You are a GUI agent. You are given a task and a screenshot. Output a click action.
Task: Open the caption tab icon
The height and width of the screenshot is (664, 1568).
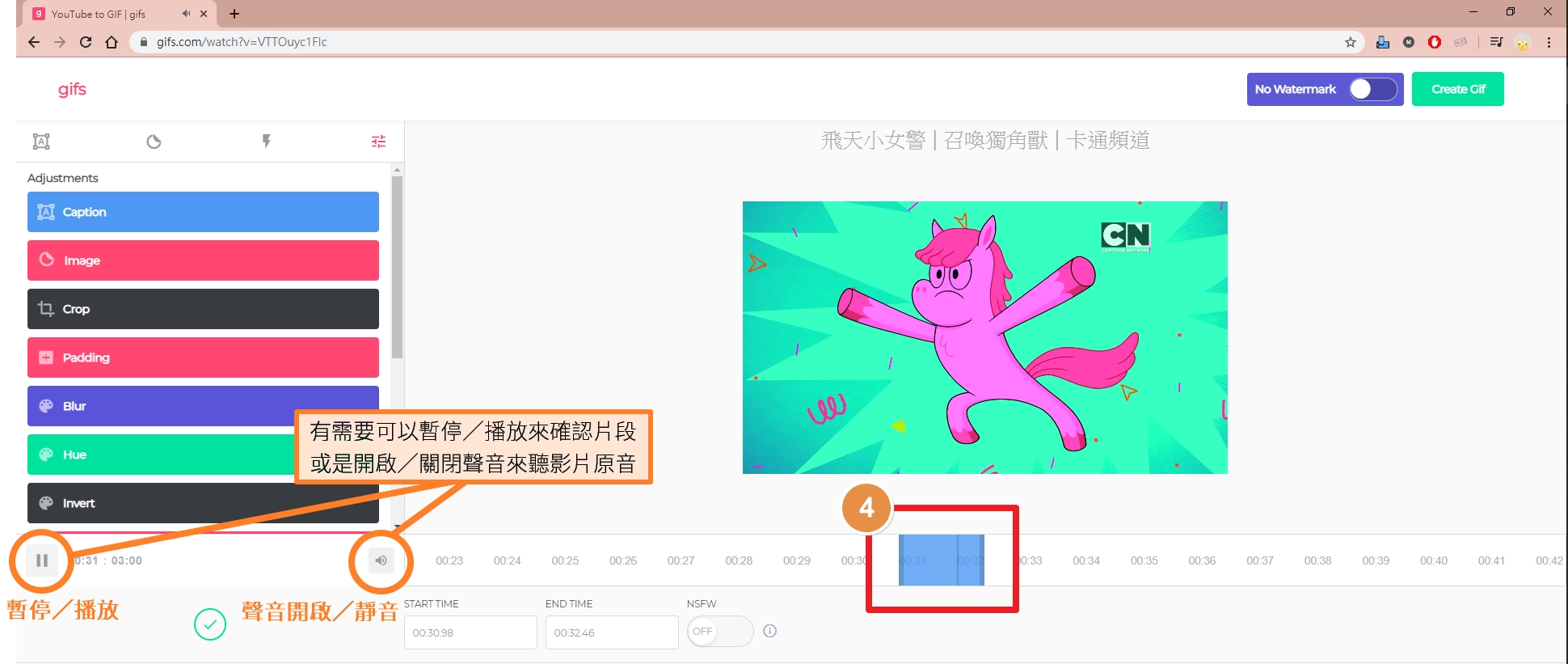point(41,142)
